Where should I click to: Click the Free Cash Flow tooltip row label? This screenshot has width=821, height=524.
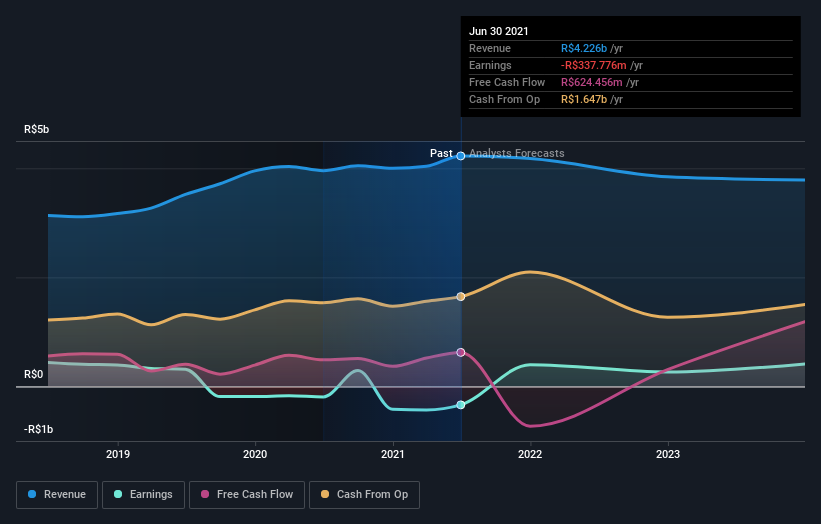(x=507, y=83)
